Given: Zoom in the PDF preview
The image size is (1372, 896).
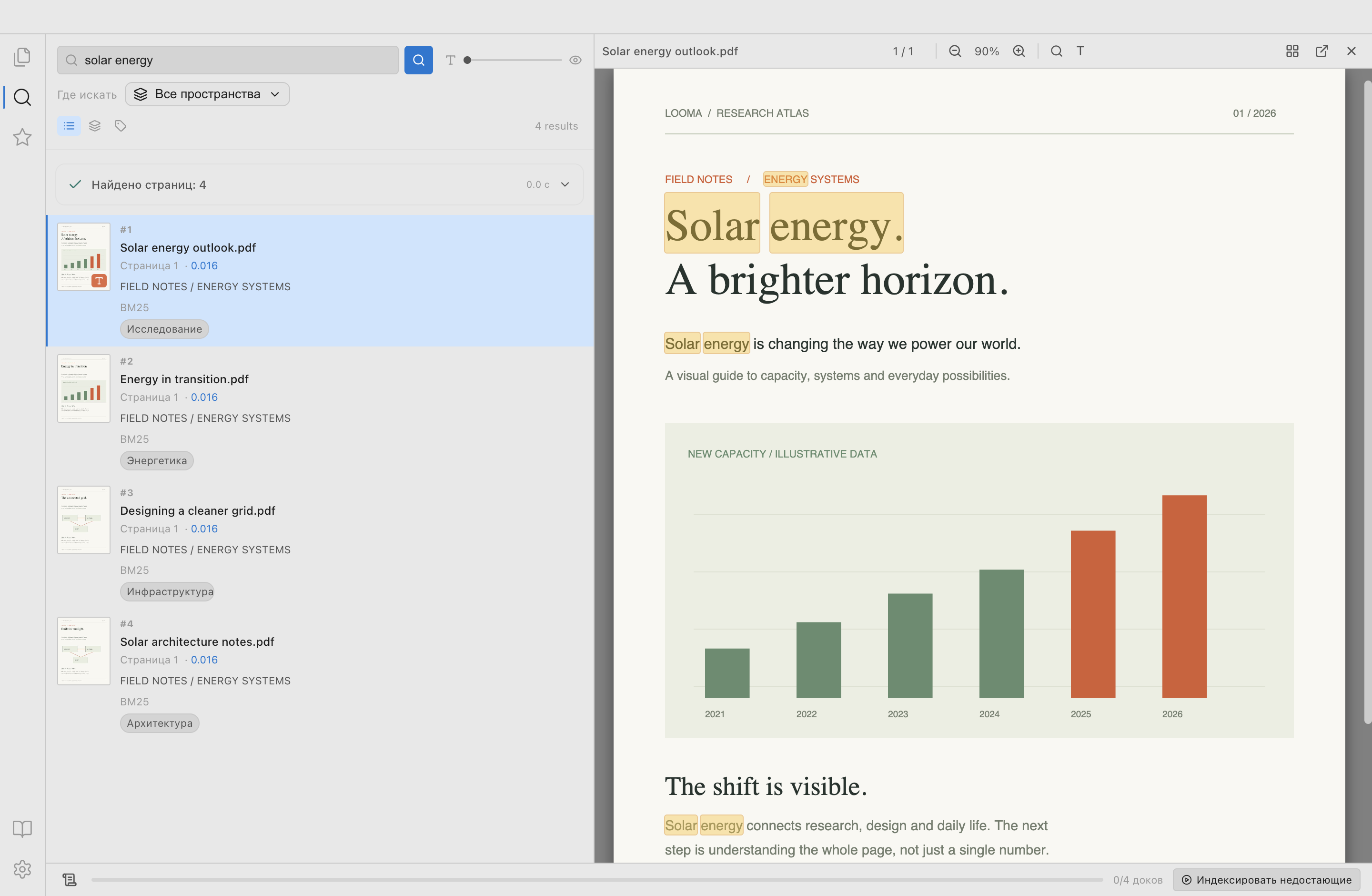Looking at the screenshot, I should pos(1019,51).
